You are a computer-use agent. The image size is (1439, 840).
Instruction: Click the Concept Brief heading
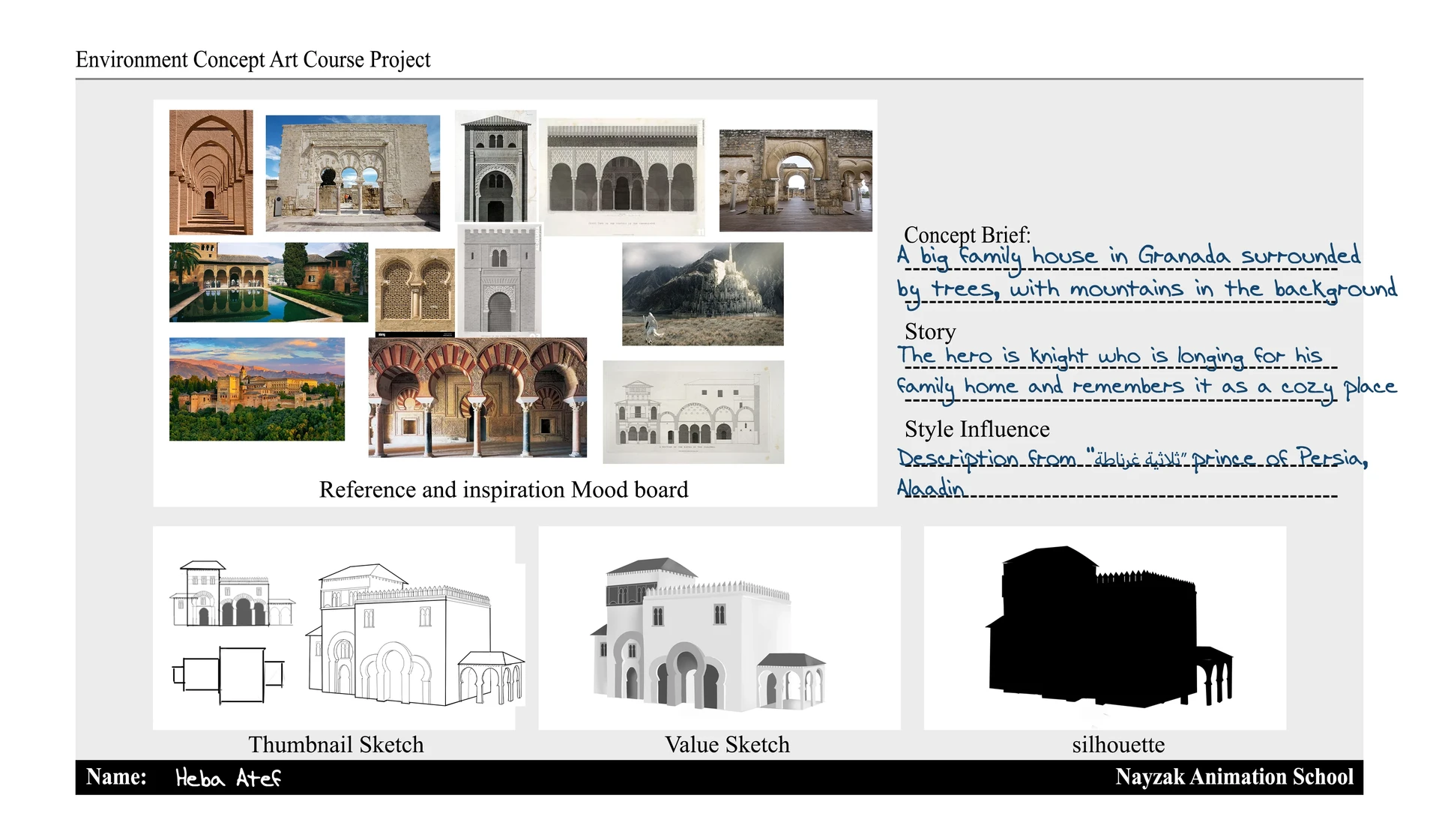(967, 235)
